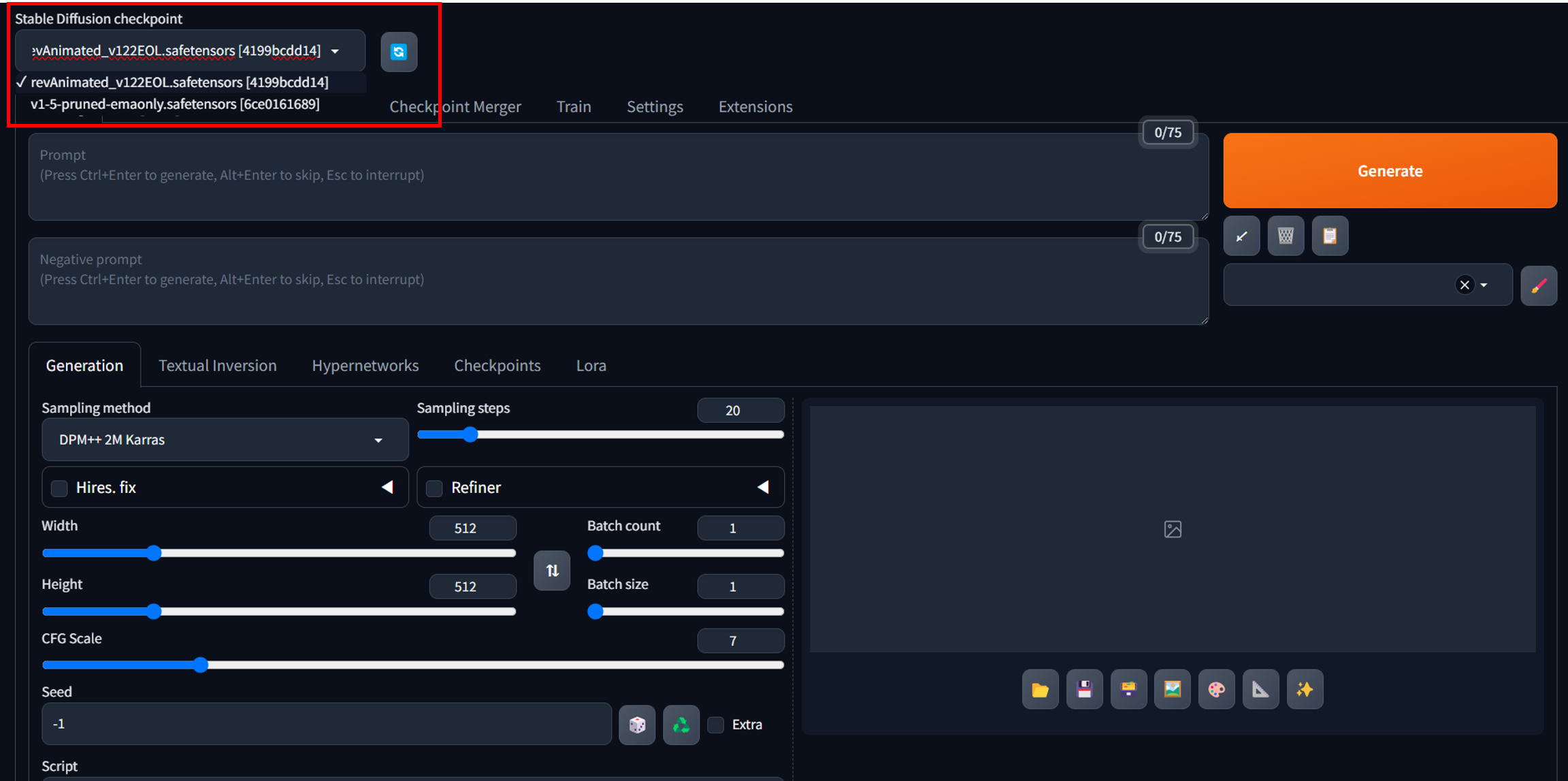The image size is (1568, 781).
Task: Open the Hypernetworks tab
Action: [x=365, y=366]
